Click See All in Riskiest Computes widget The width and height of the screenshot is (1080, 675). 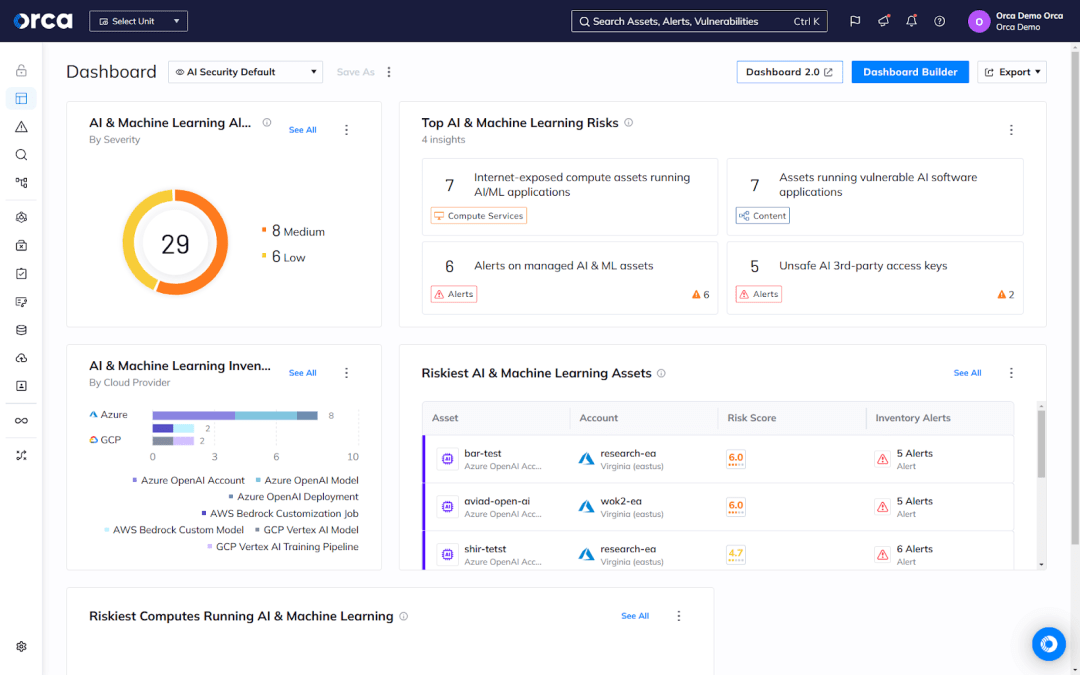[634, 616]
